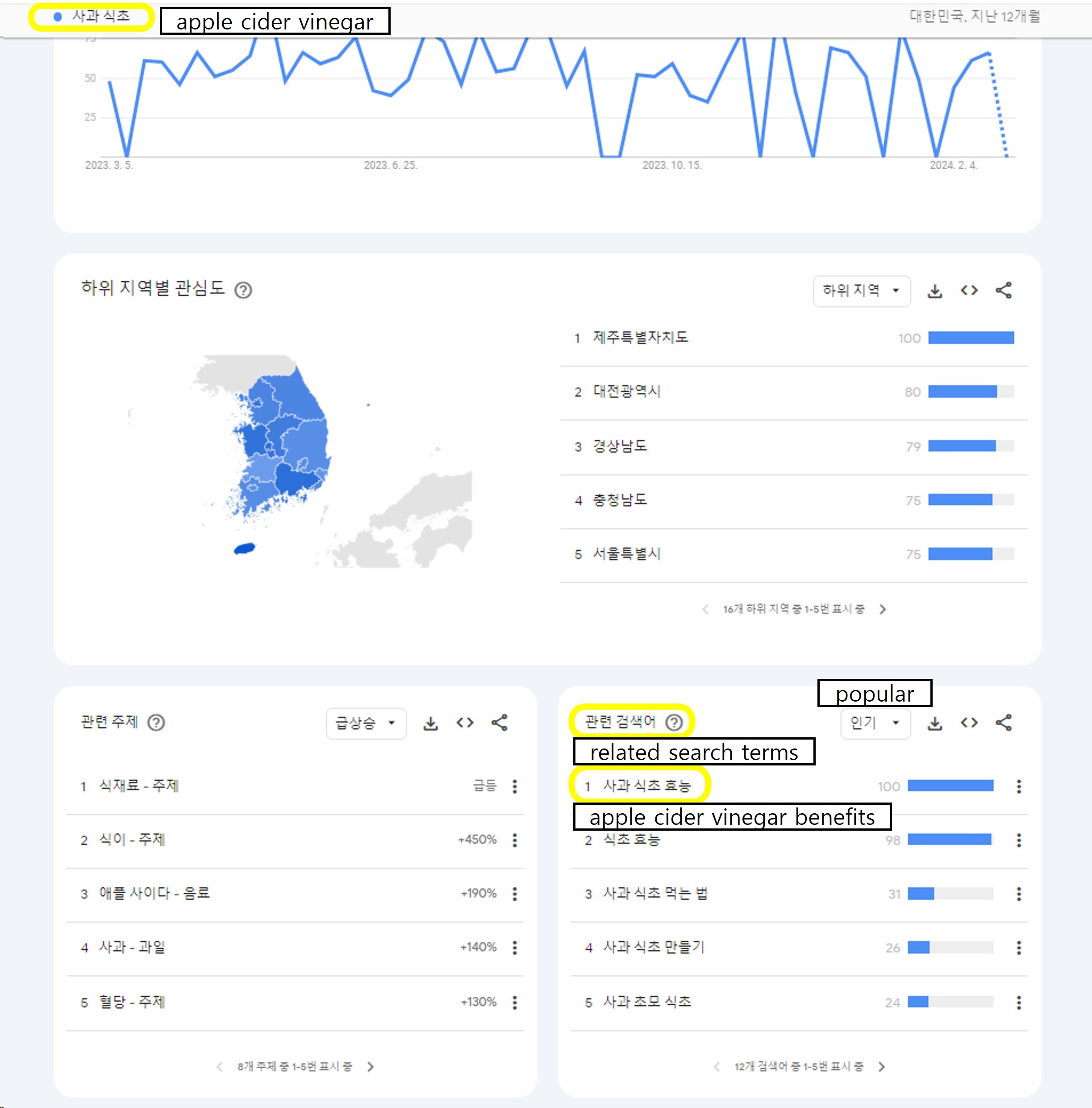The width and height of the screenshot is (1092, 1108).
Task: Share the related queries card
Action: pyautogui.click(x=1003, y=723)
